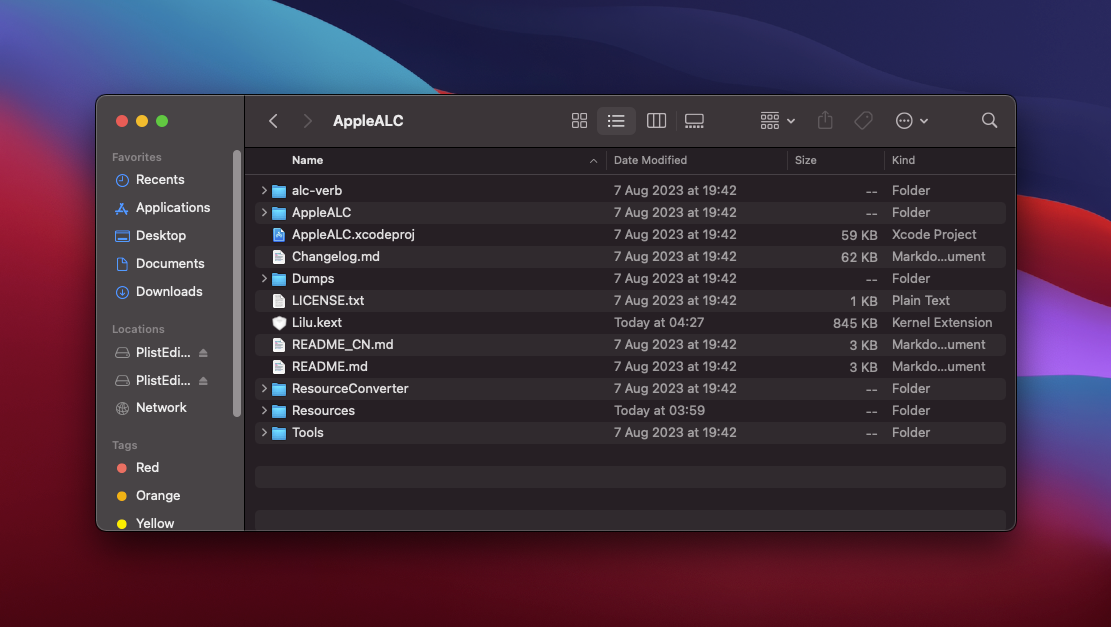
Task: Switch to icon grid view
Action: [580, 121]
